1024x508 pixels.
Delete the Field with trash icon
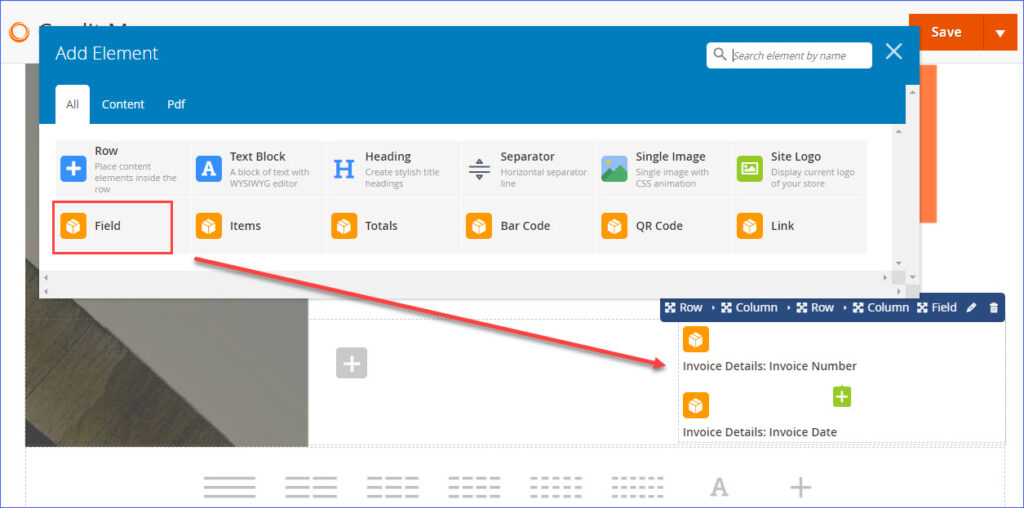(x=994, y=308)
